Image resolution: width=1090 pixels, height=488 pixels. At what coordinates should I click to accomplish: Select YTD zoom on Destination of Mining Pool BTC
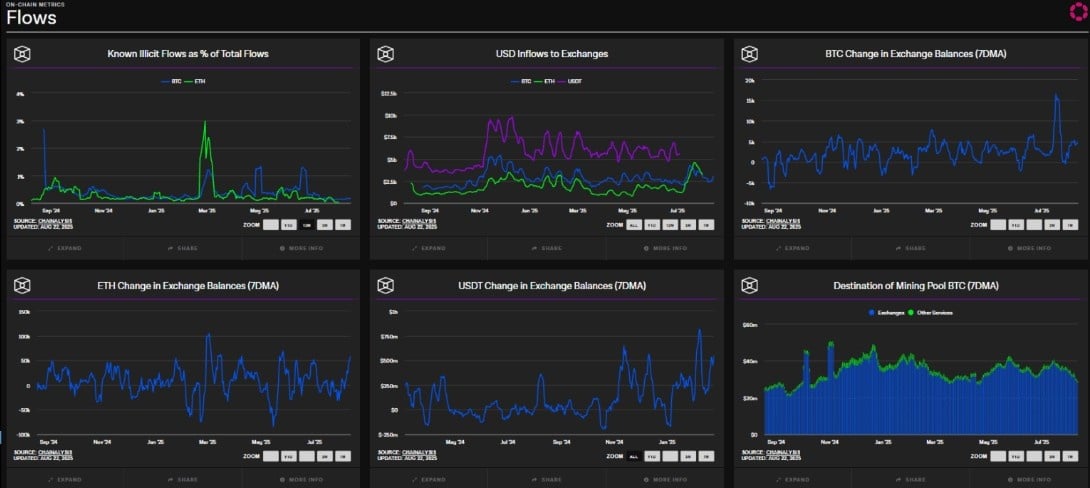coord(1016,457)
